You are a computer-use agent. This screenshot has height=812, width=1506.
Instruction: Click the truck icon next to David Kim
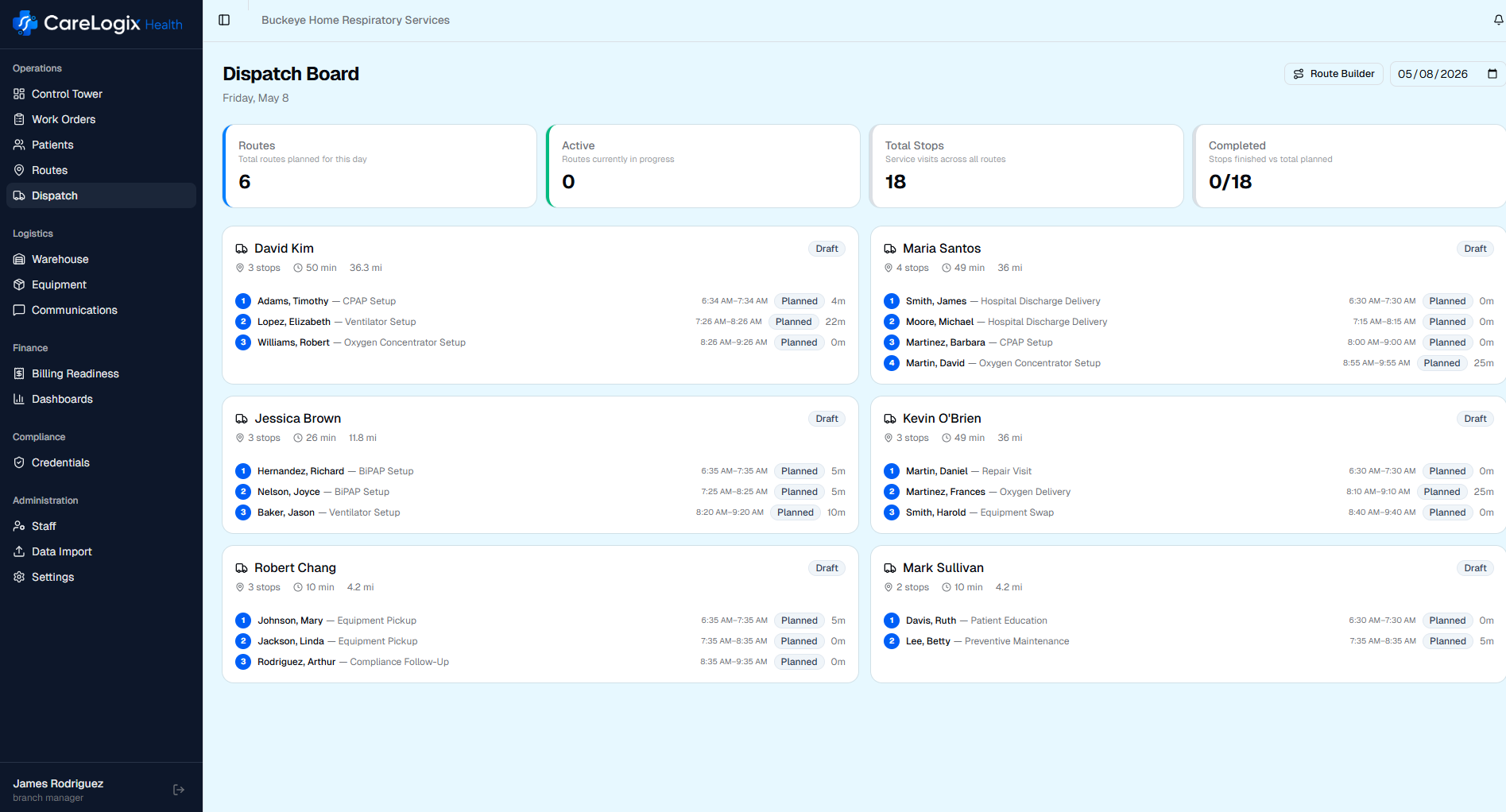point(242,249)
